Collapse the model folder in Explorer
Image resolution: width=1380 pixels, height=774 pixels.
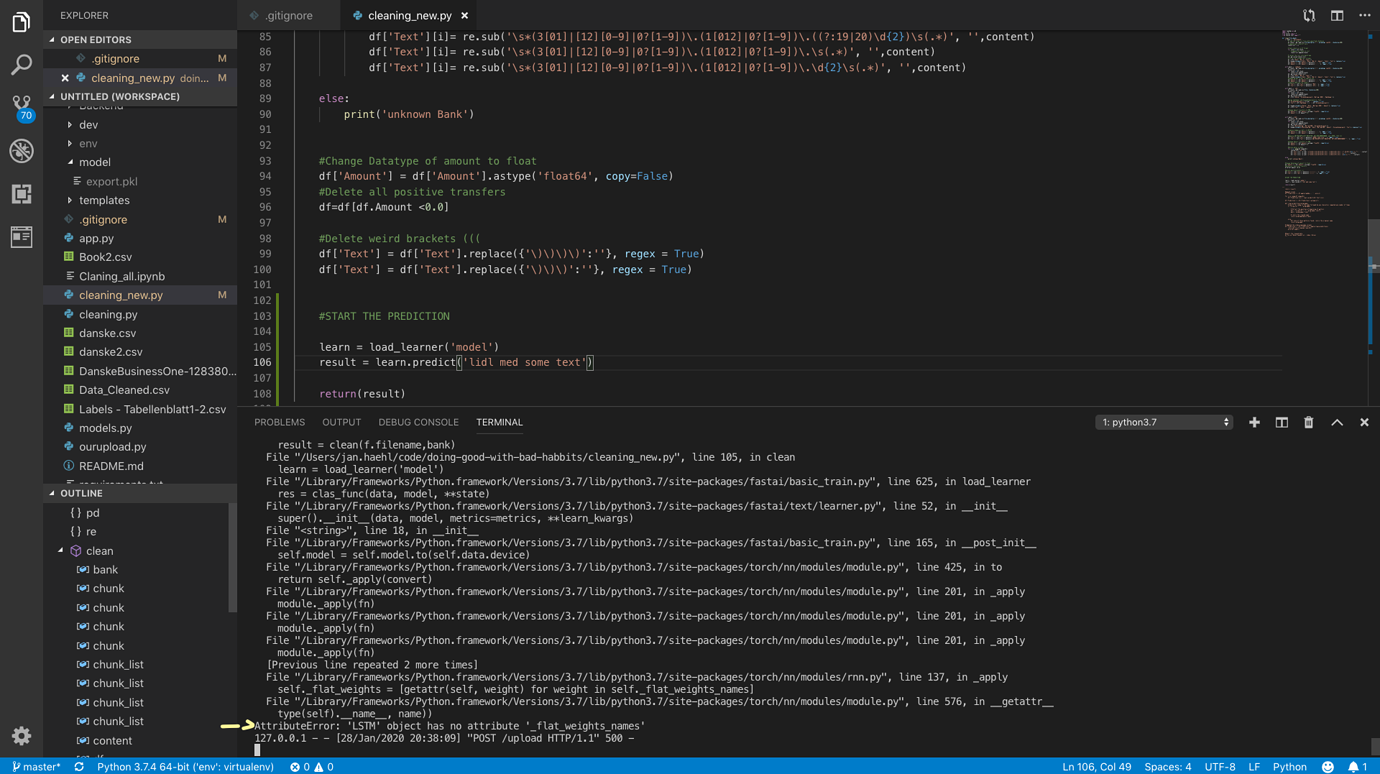[94, 162]
